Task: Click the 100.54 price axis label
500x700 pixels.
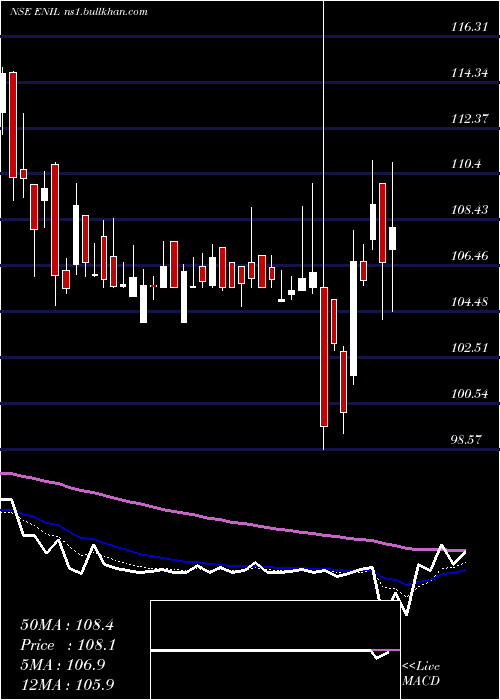Action: pyautogui.click(x=469, y=394)
